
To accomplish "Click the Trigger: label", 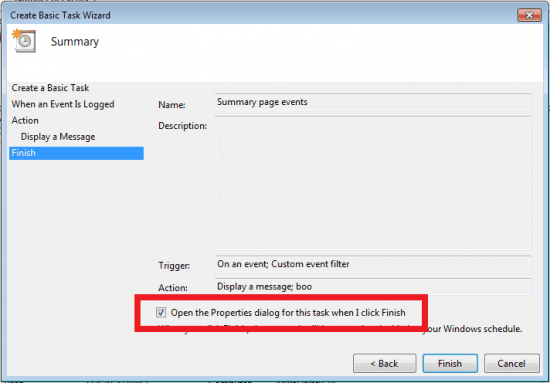I will 174,266.
